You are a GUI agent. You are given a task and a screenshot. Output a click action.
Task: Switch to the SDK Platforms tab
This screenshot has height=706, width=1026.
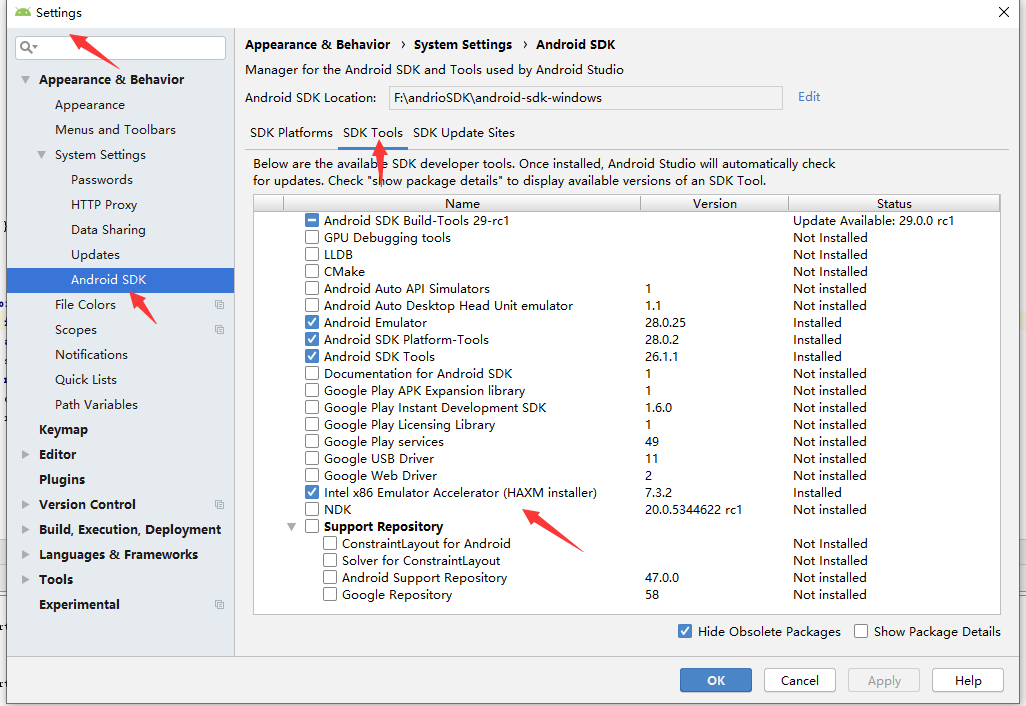tap(291, 133)
